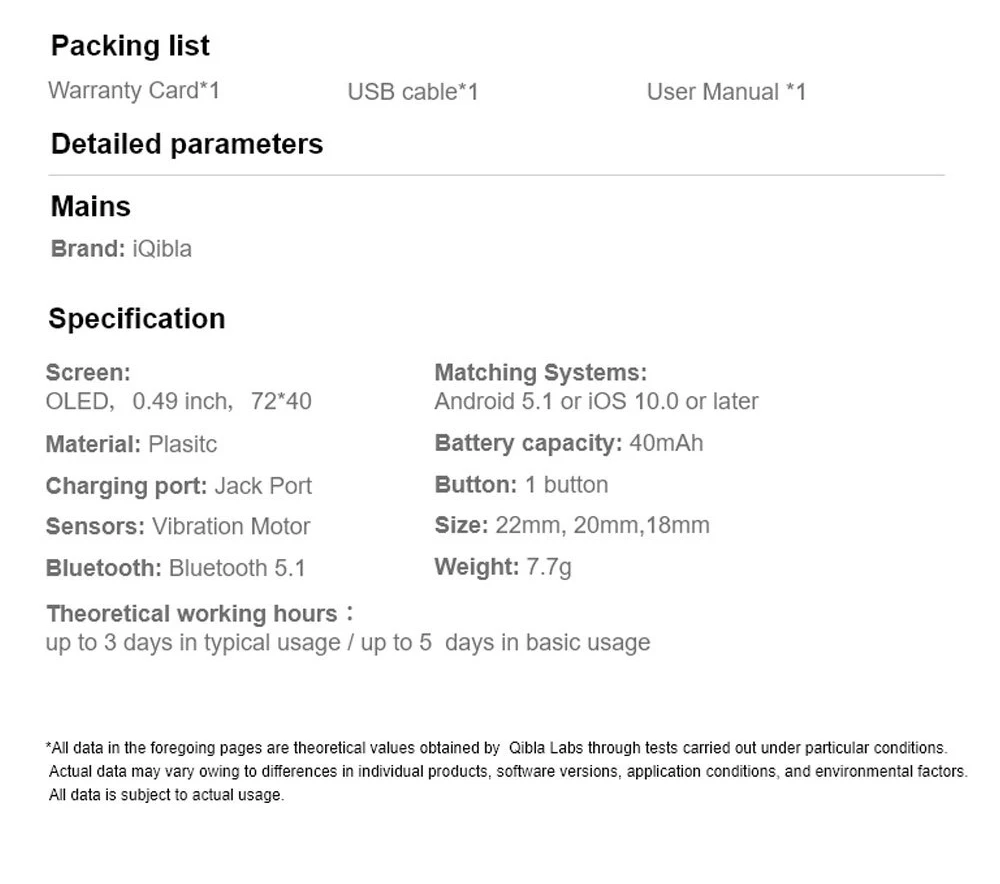
Task: Select the Specification heading
Action: [x=137, y=319]
